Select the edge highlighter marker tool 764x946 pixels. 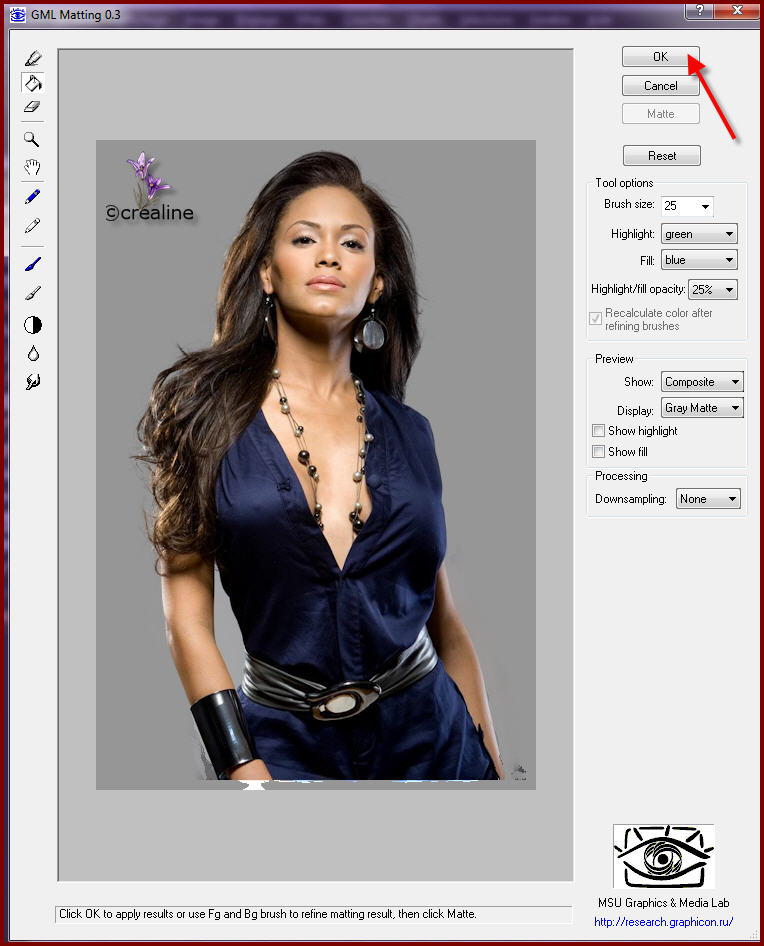(33, 59)
